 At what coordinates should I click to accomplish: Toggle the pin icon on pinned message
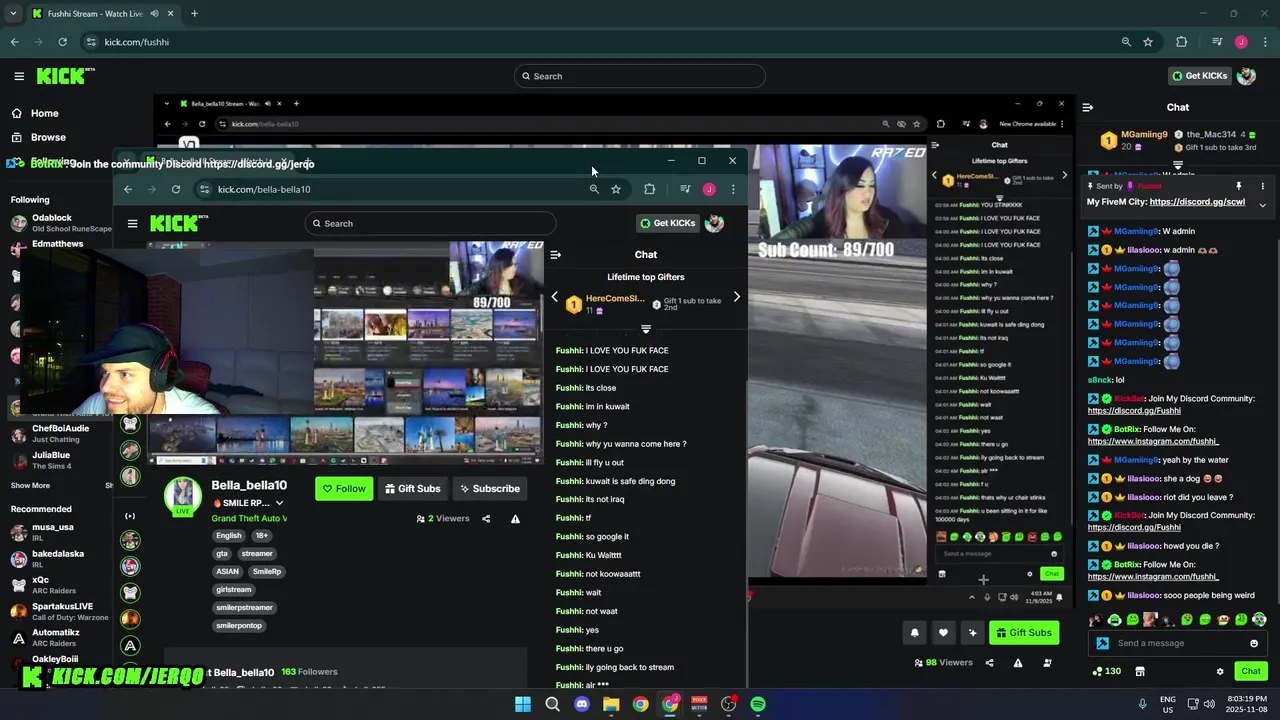(x=1238, y=186)
